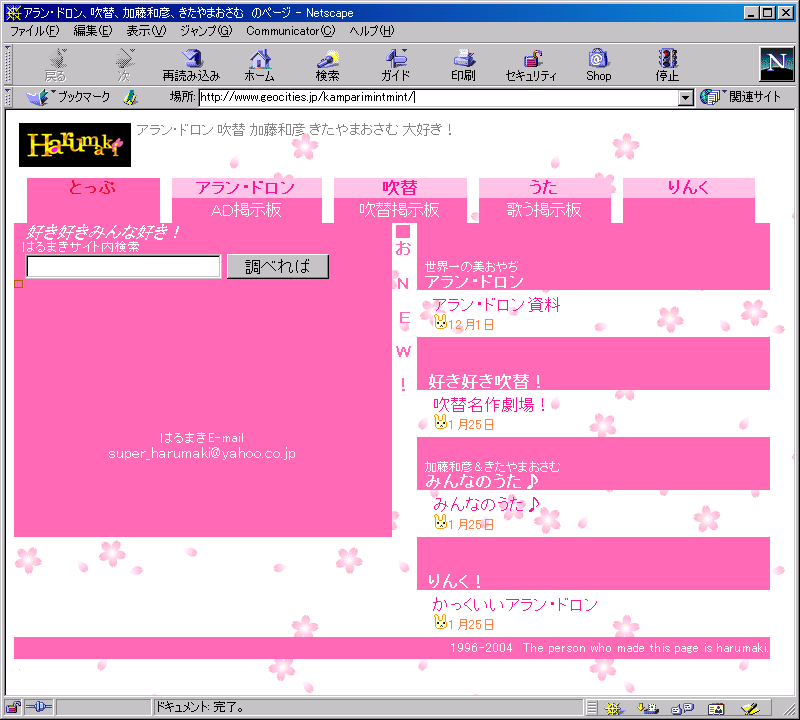The height and width of the screenshot is (720, 800).
Task: Click the Shop toolbar icon
Action: 598,65
